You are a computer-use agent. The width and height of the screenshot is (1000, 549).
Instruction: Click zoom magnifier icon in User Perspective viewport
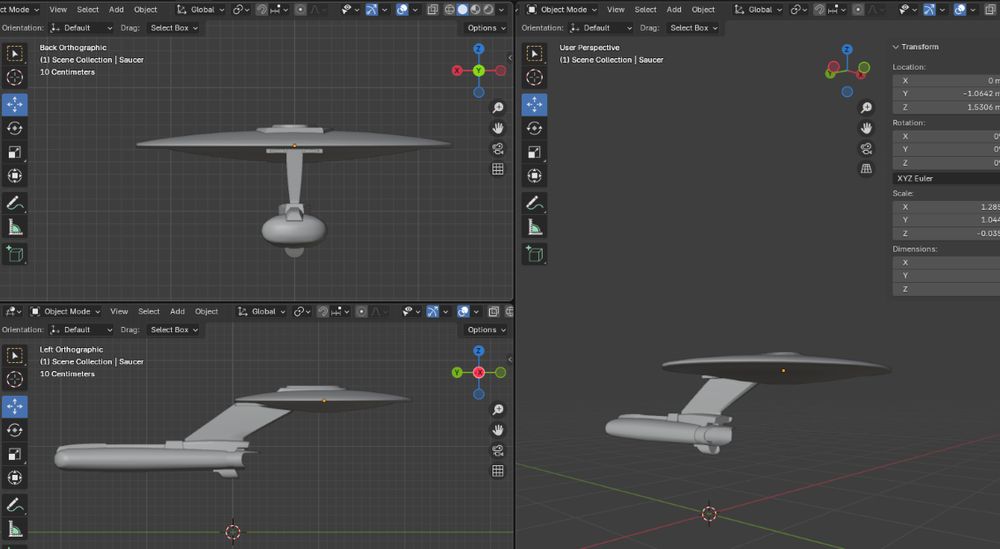866,108
